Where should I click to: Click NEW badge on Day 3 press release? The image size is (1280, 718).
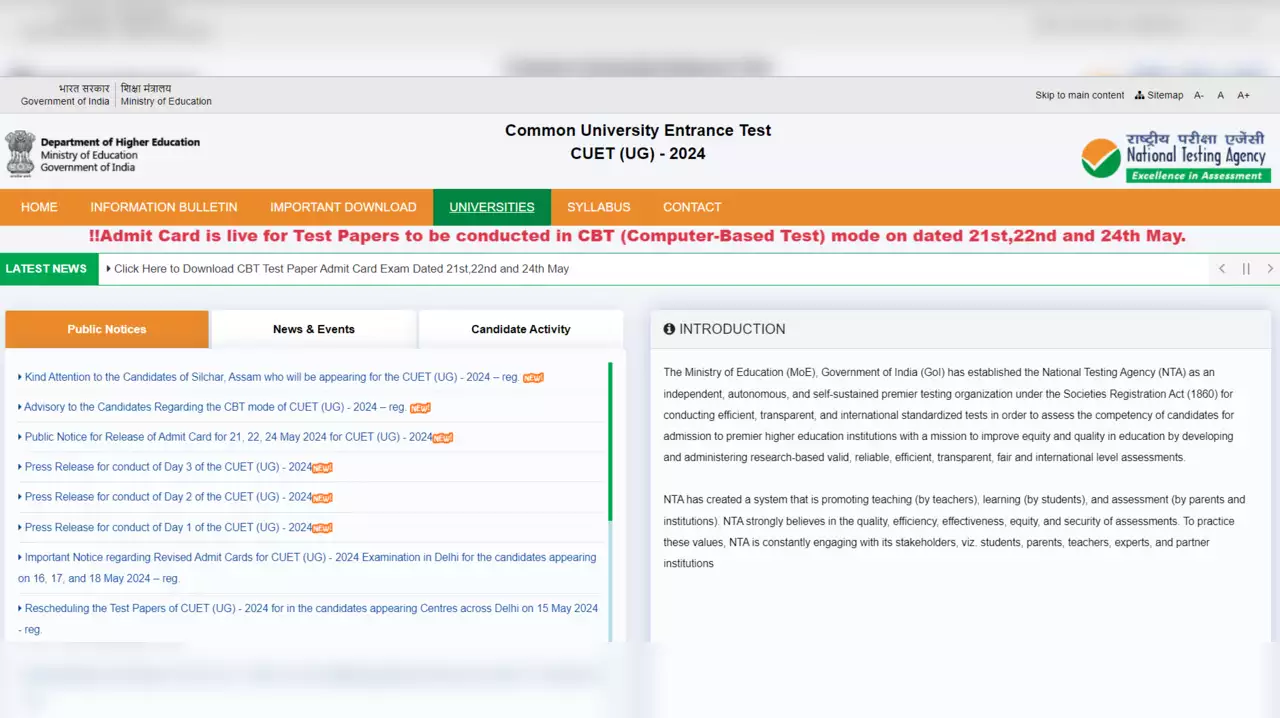click(322, 468)
